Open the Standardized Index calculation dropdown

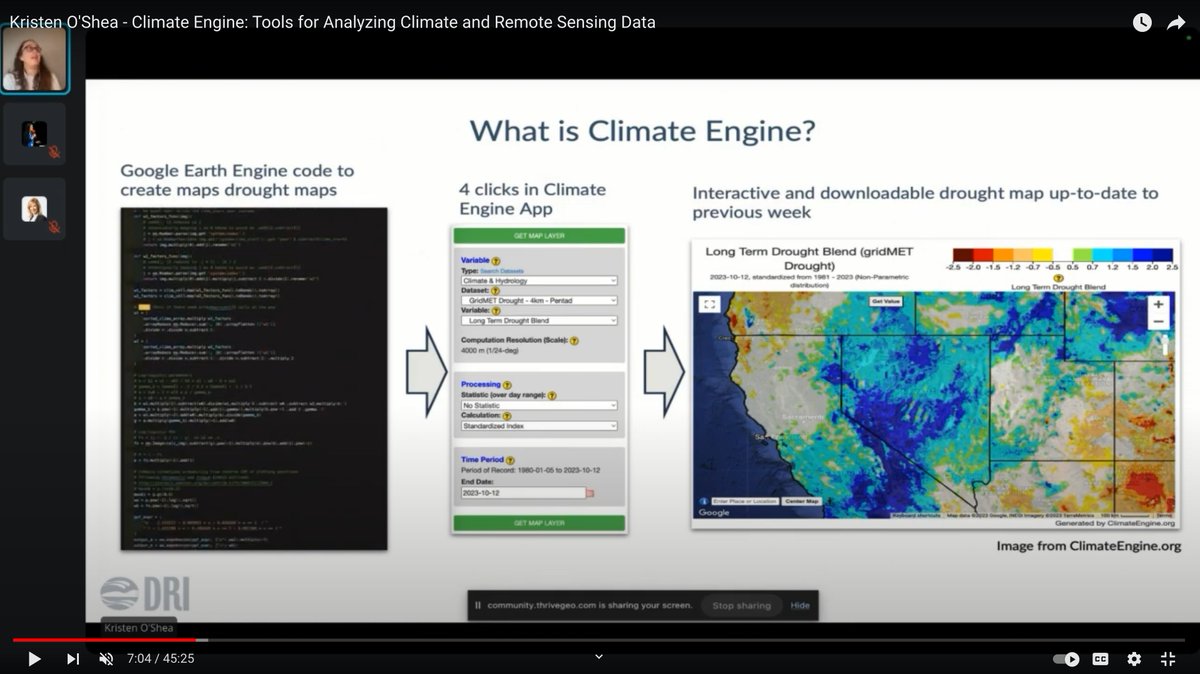point(539,425)
